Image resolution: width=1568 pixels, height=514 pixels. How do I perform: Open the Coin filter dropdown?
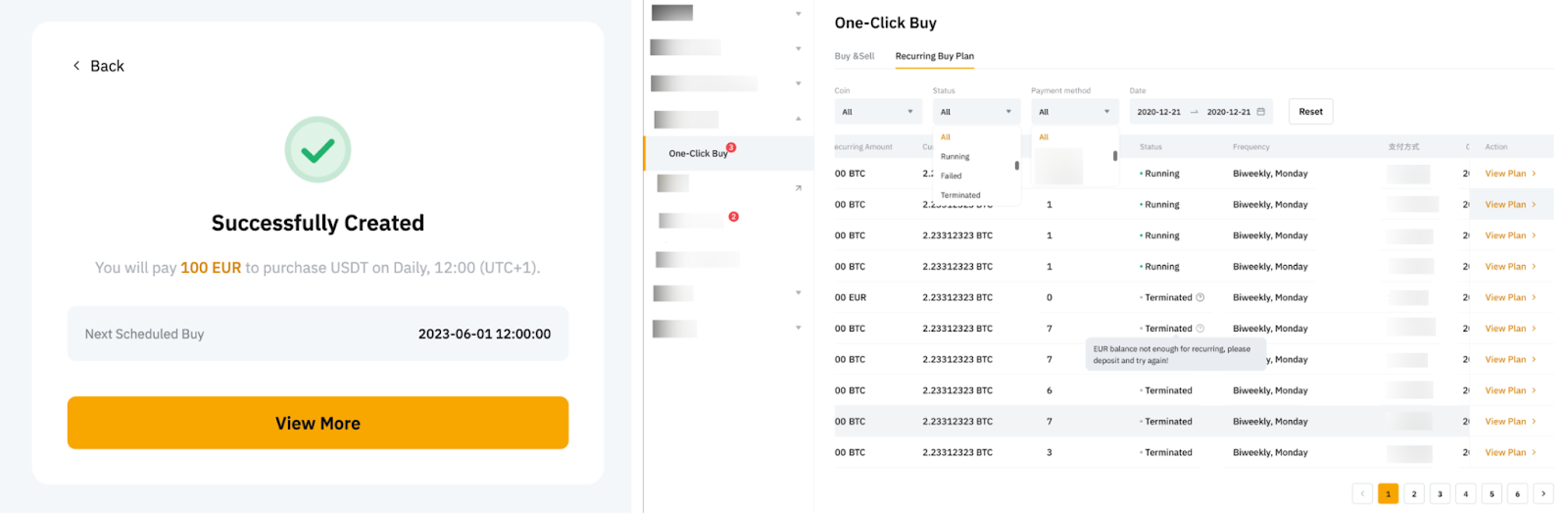878,112
